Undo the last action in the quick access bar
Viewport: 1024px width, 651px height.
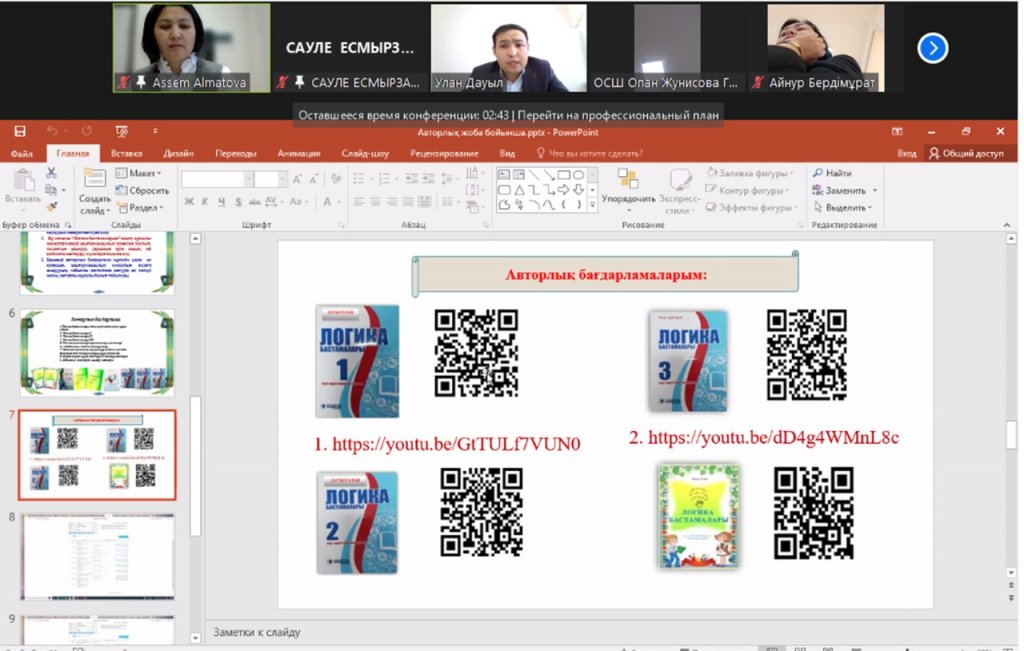coord(52,131)
